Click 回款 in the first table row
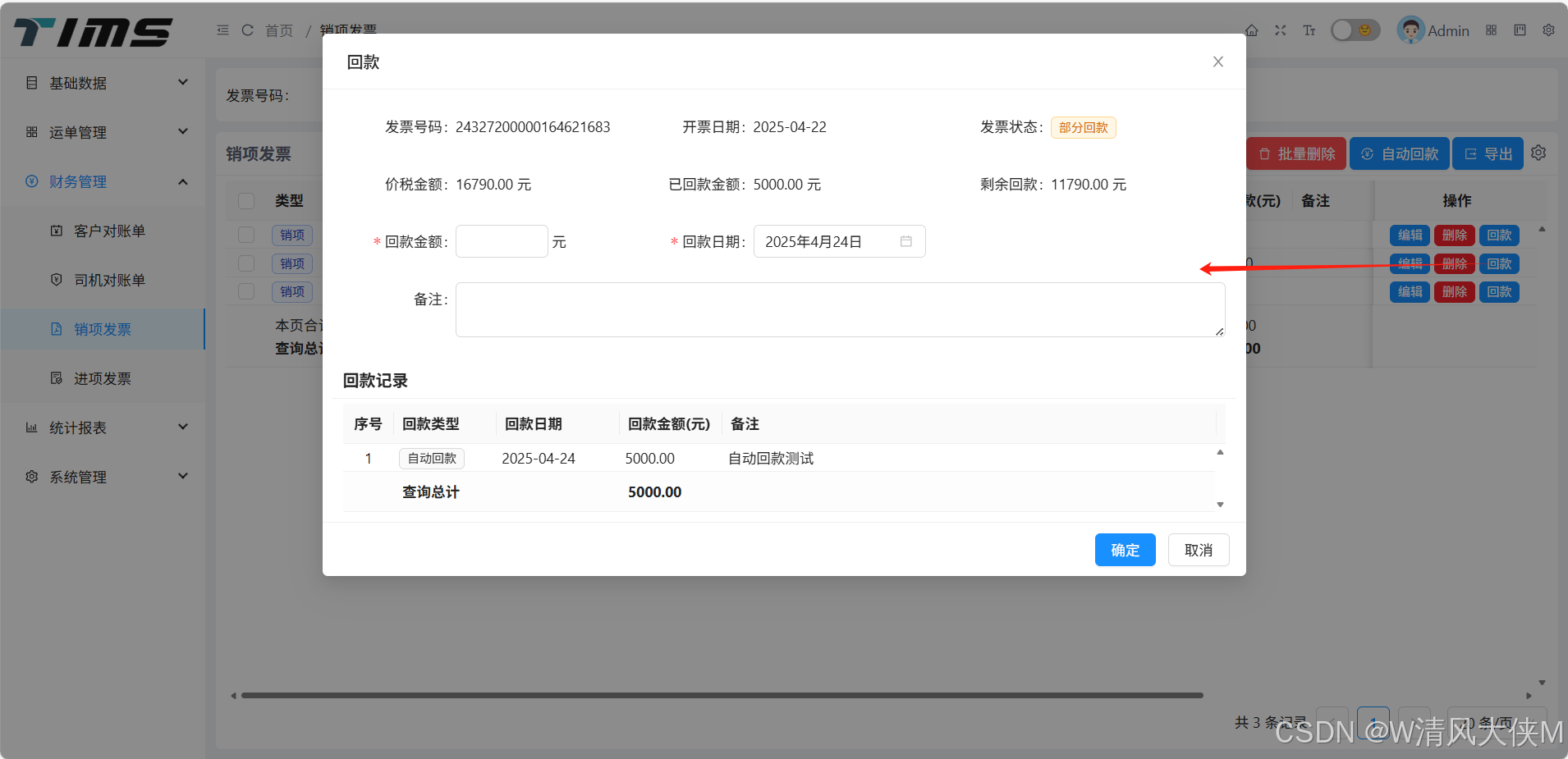The width and height of the screenshot is (1568, 759). [x=1499, y=235]
